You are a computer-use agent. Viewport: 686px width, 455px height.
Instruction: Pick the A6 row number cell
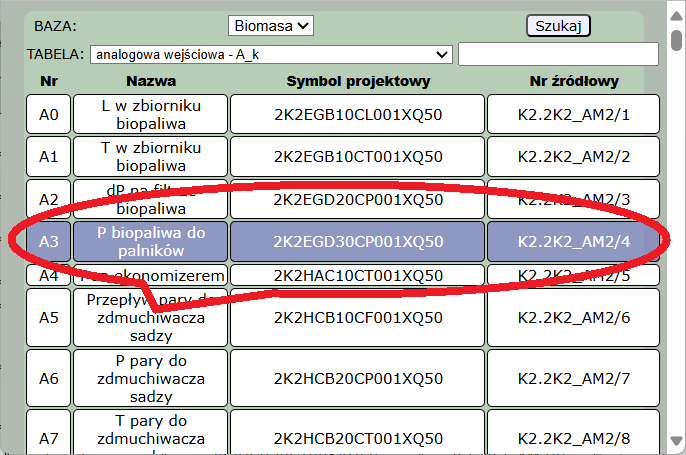pyautogui.click(x=49, y=379)
